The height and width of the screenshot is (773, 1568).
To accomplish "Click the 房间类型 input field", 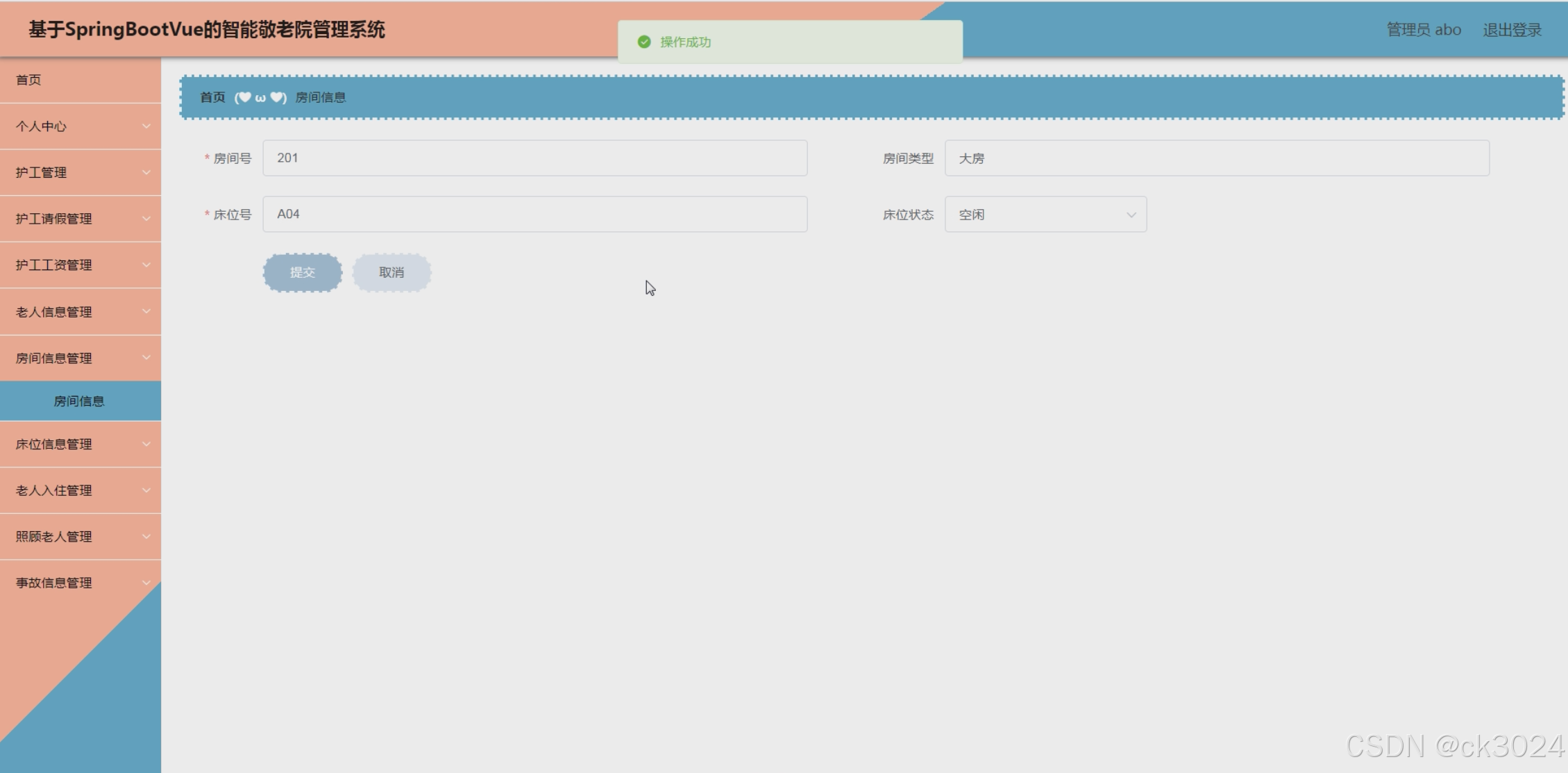I will [1216, 158].
